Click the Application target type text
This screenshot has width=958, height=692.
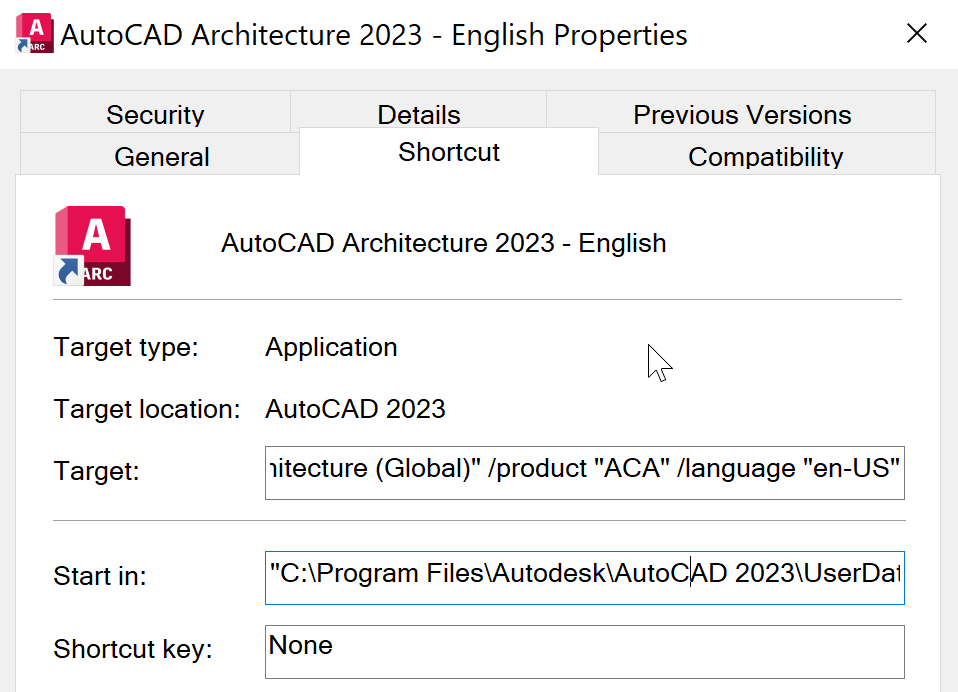point(331,347)
